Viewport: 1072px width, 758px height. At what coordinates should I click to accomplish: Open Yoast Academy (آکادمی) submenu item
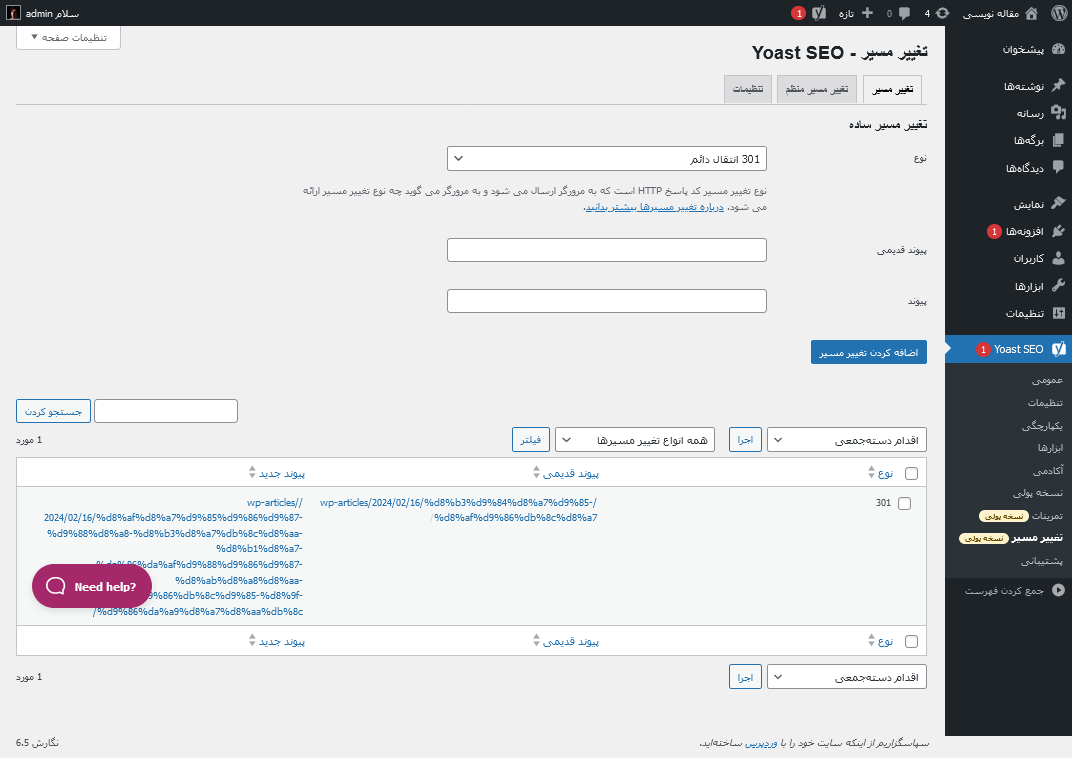[1048, 470]
